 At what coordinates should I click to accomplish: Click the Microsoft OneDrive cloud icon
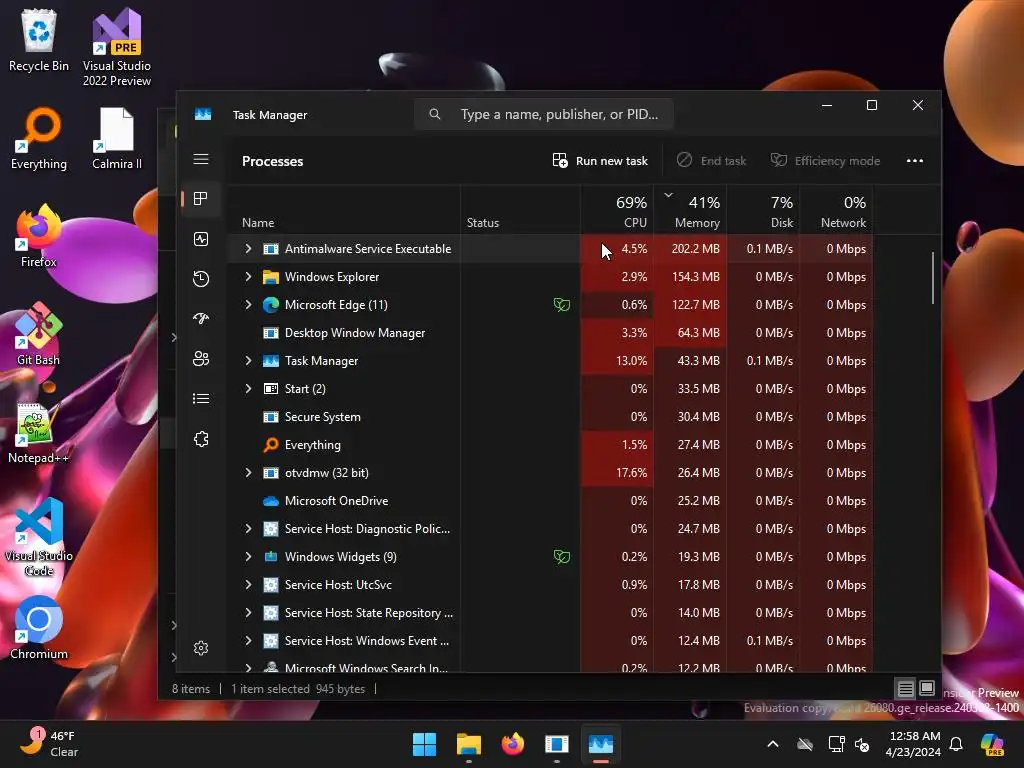pos(270,501)
